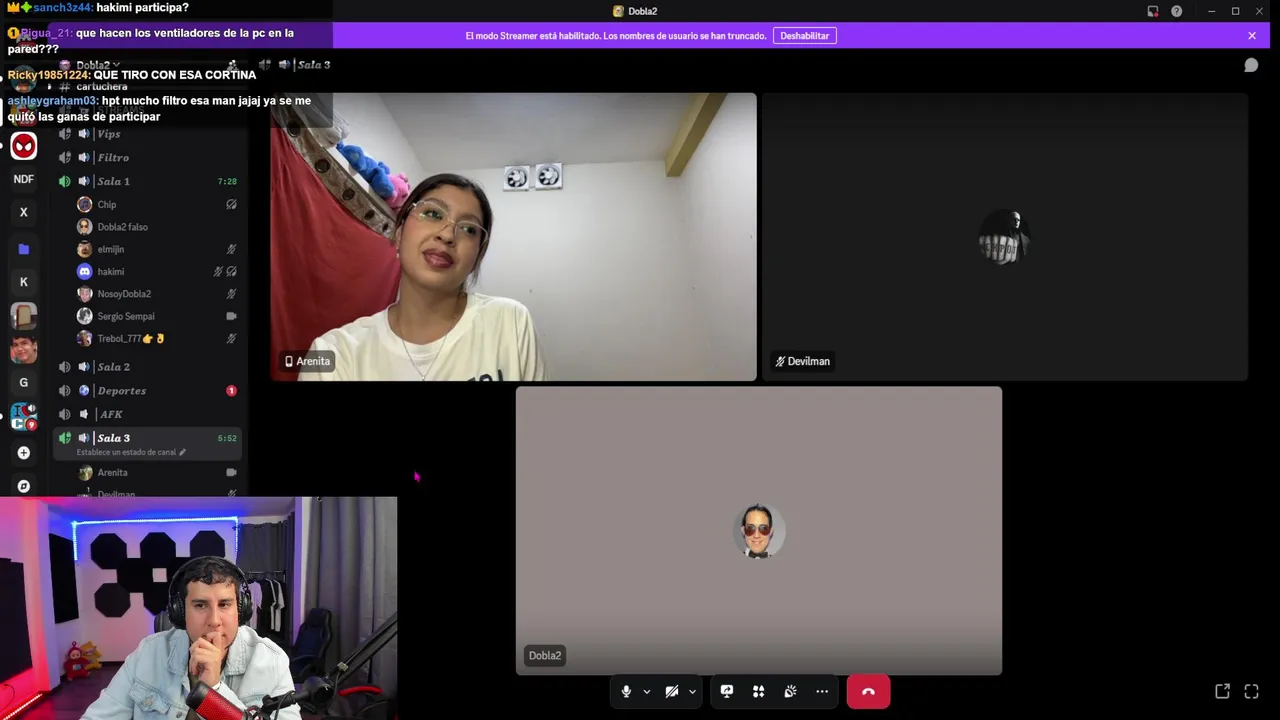Click the red inbox icon in title bar
This screenshot has height=720, width=1280.
coord(1153,11)
